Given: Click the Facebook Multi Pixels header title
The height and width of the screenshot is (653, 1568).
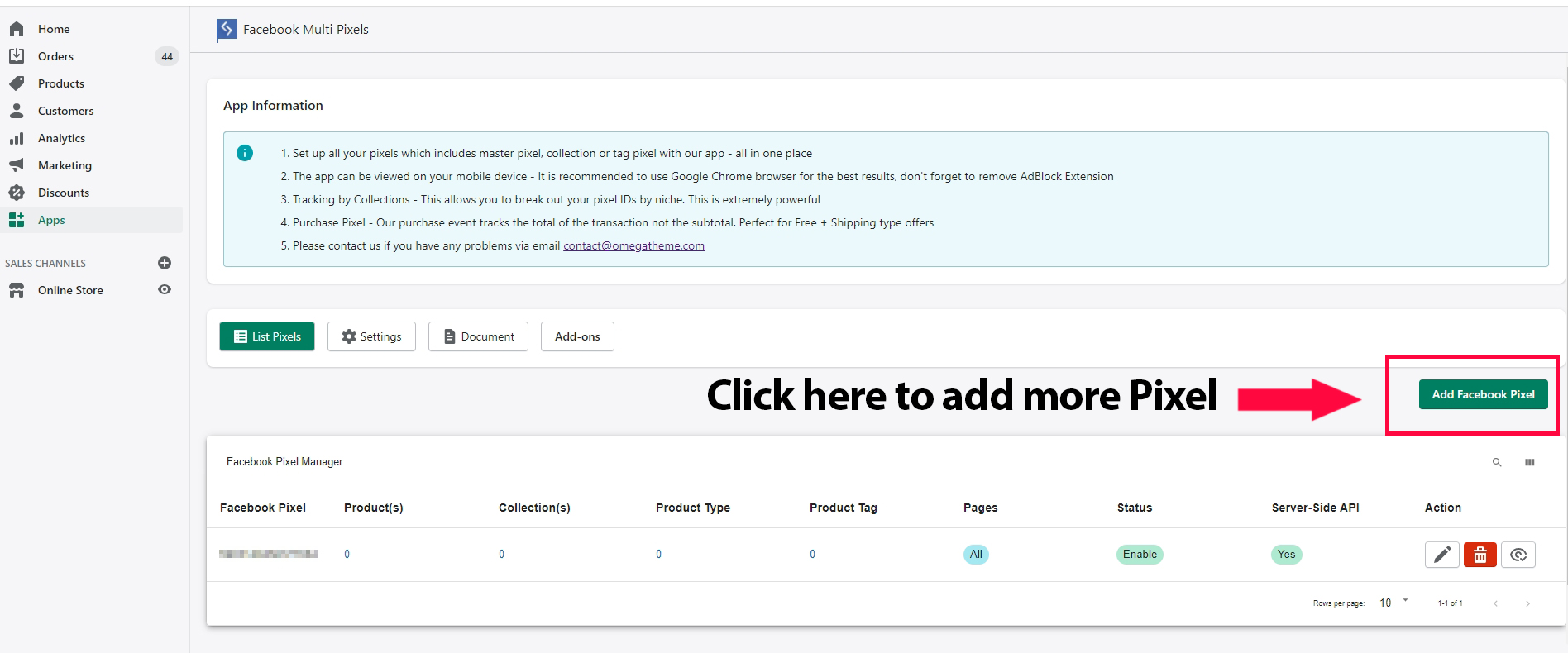Looking at the screenshot, I should [x=306, y=30].
